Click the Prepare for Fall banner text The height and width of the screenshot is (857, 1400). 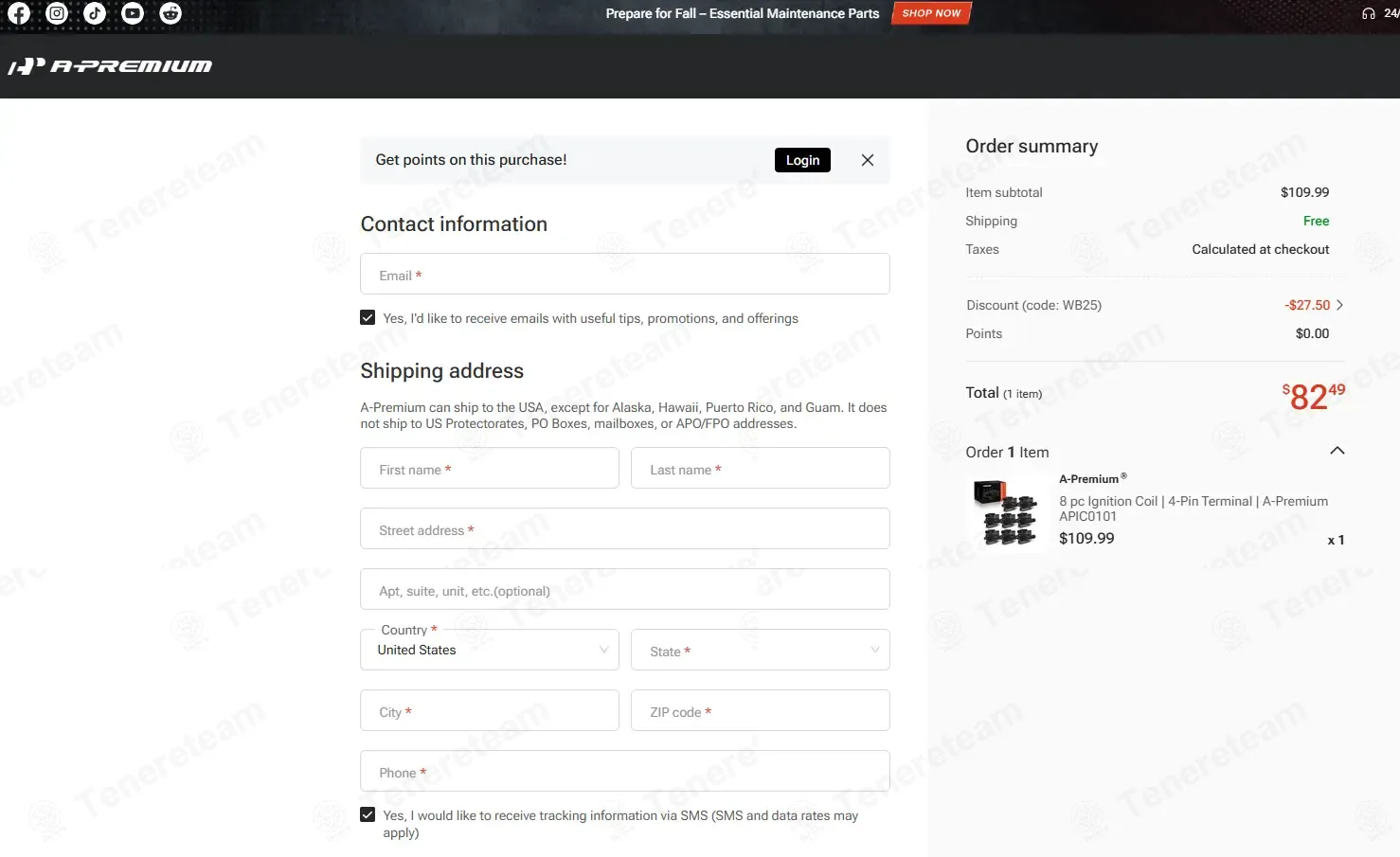tap(743, 13)
